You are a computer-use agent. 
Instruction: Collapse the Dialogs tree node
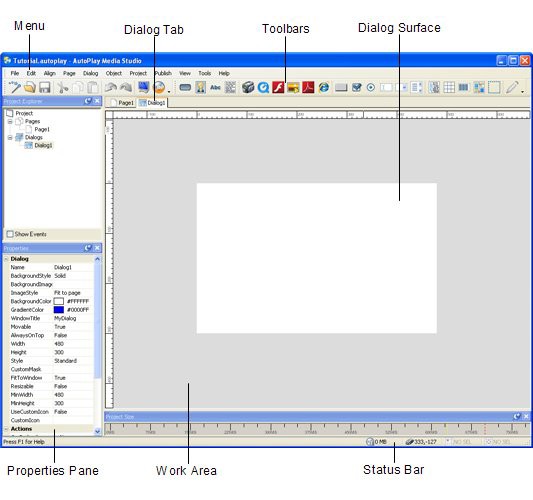10,137
